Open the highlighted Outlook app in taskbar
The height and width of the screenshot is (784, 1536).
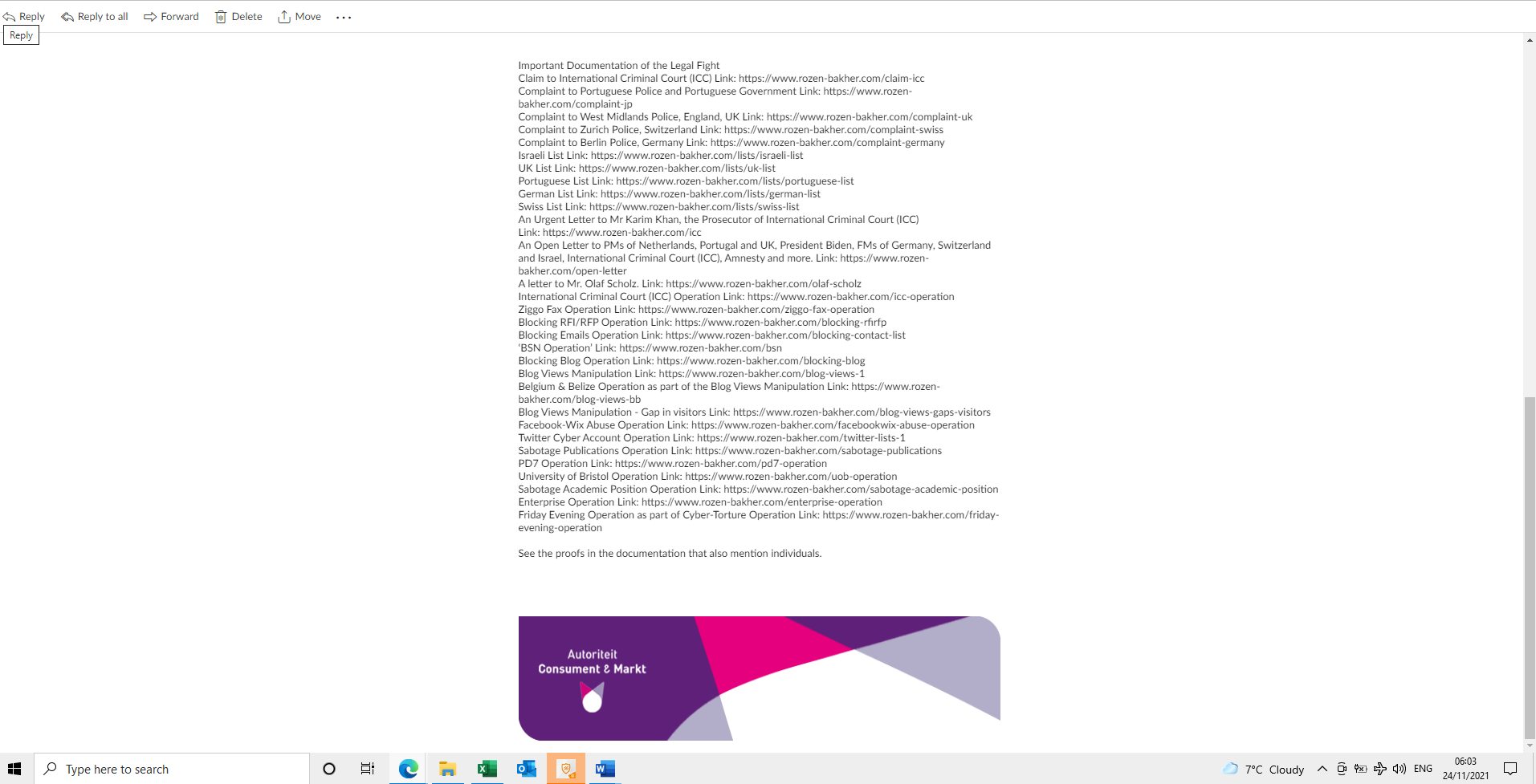(566, 768)
